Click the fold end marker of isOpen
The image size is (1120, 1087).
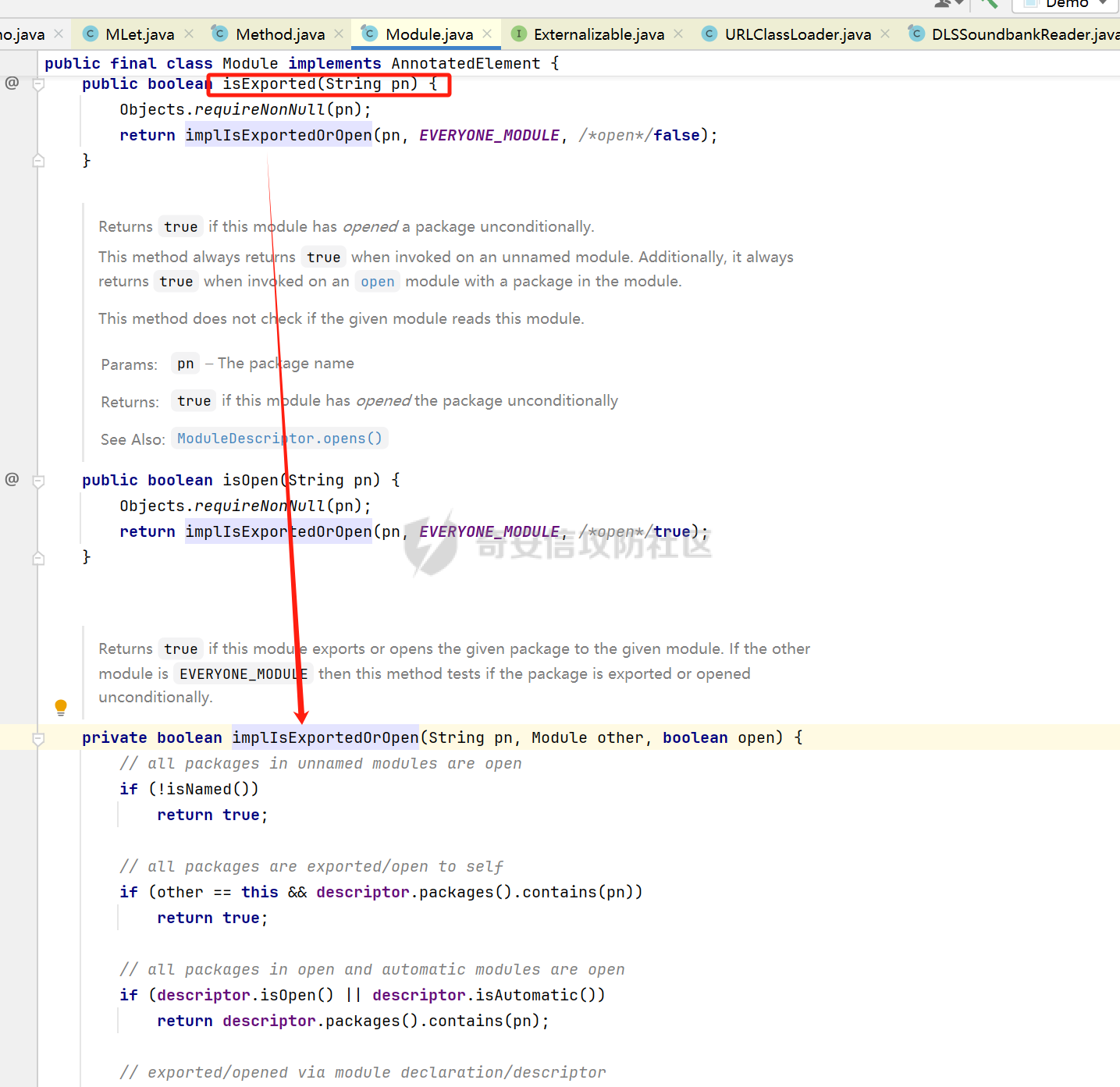point(38,558)
